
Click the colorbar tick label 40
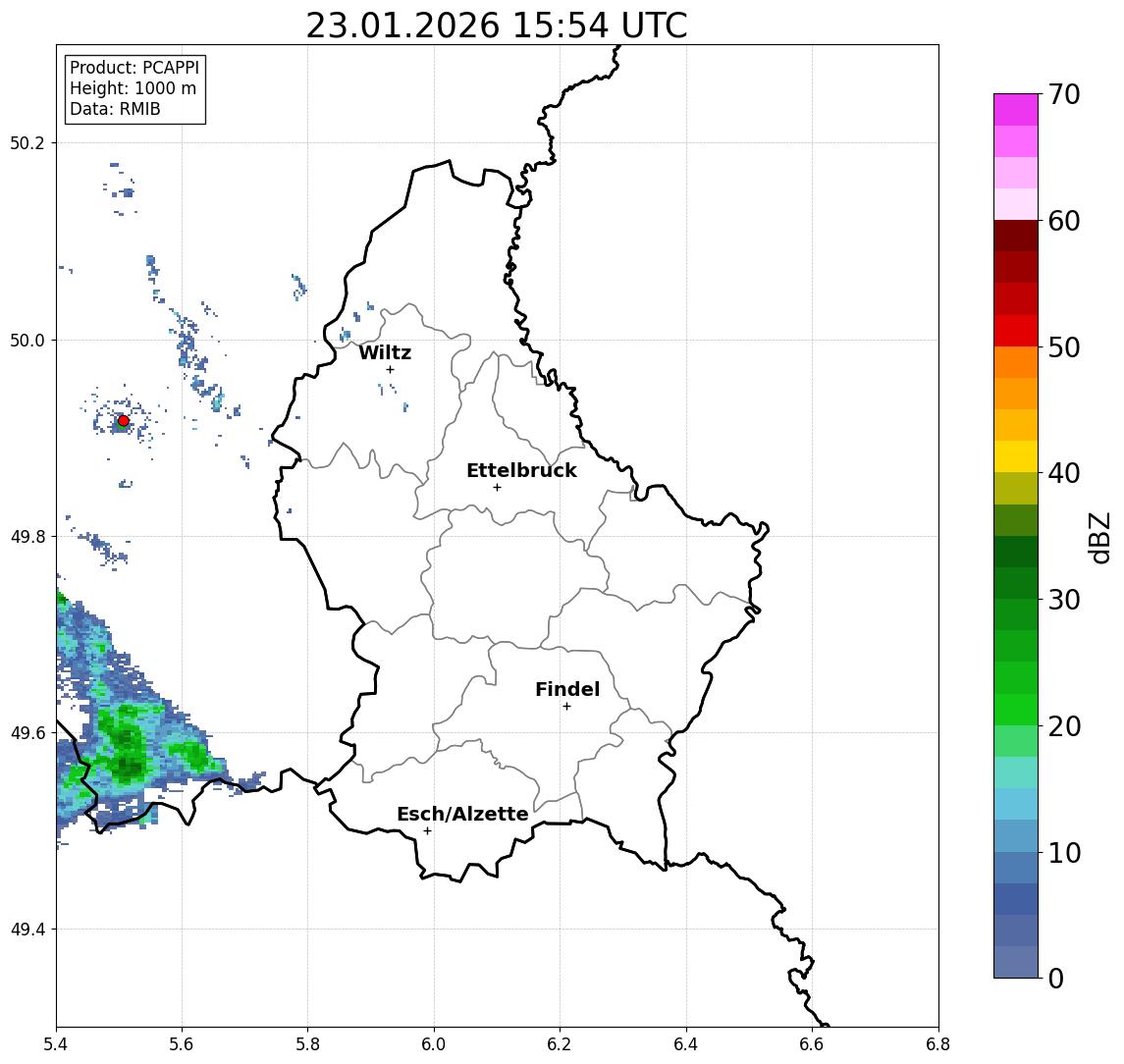tap(1063, 473)
